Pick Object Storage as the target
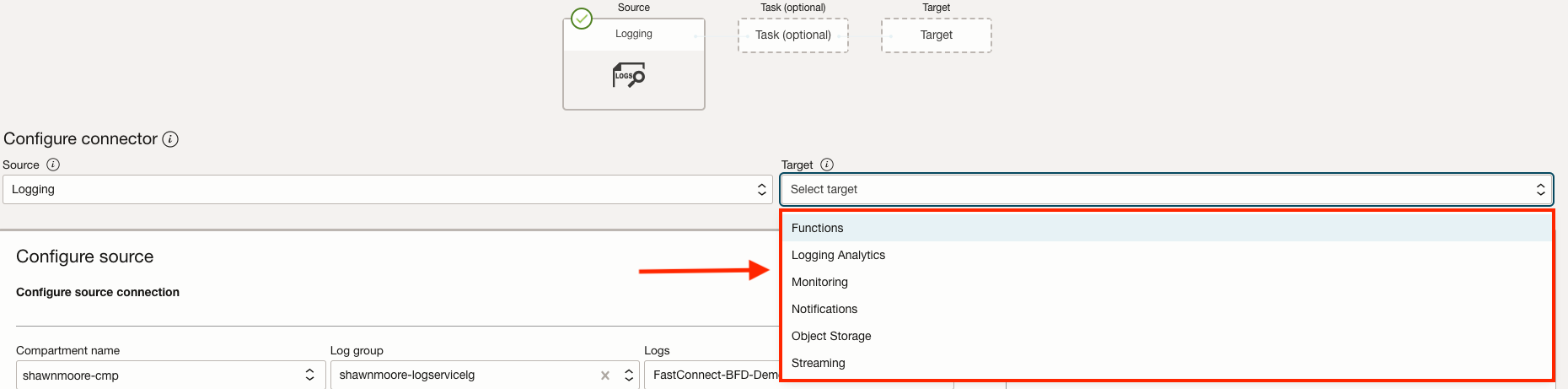 pyautogui.click(x=831, y=336)
